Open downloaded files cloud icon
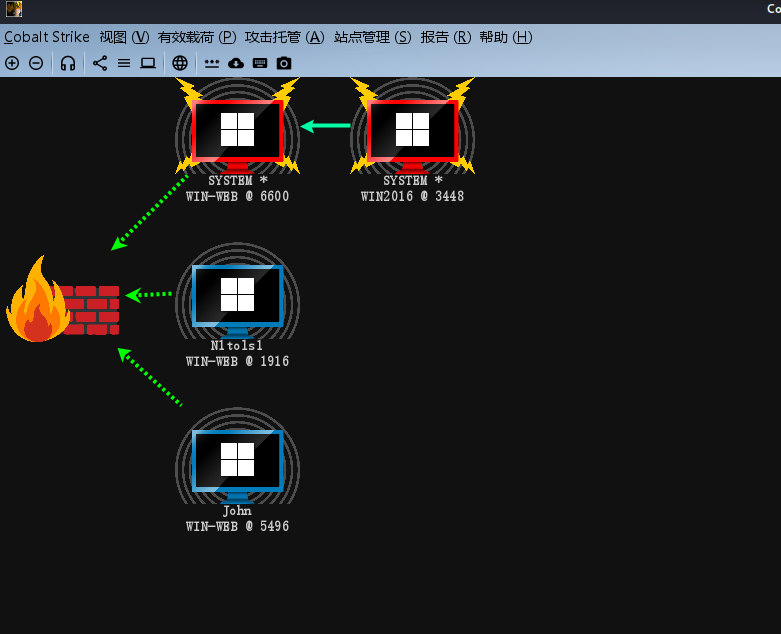781x634 pixels. [x=236, y=63]
